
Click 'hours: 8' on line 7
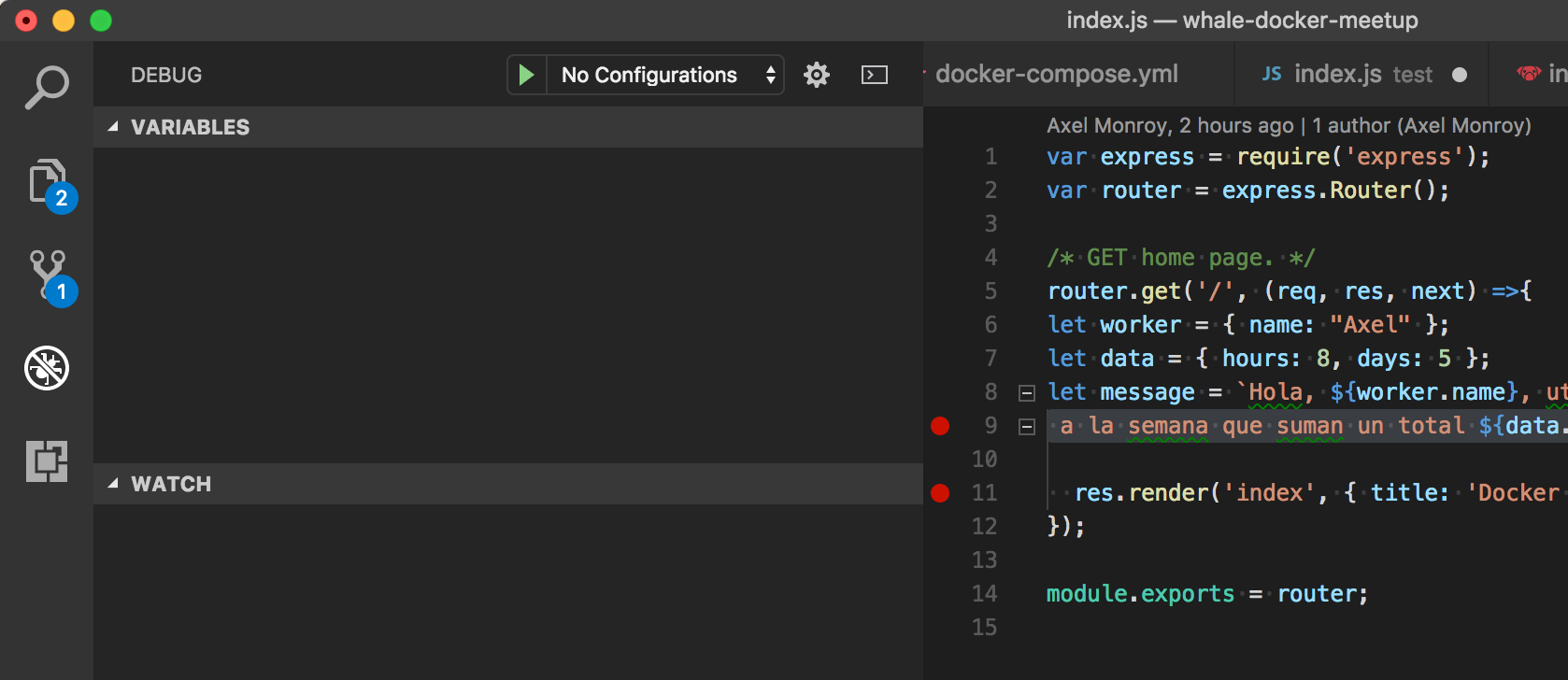click(1276, 359)
